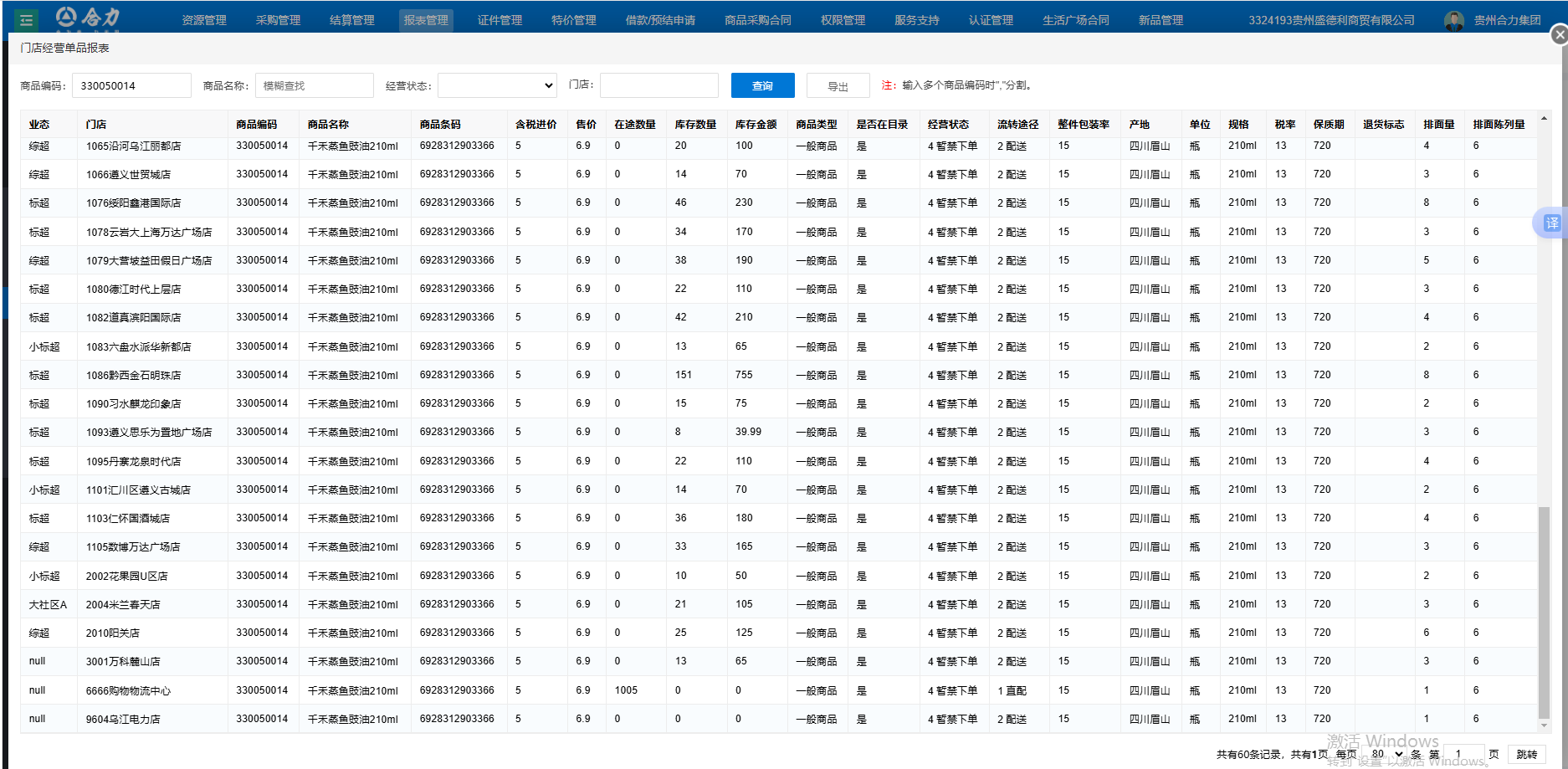Expand the per-page count dropdown showing 80
This screenshot has width=1568, height=769.
1386,754
